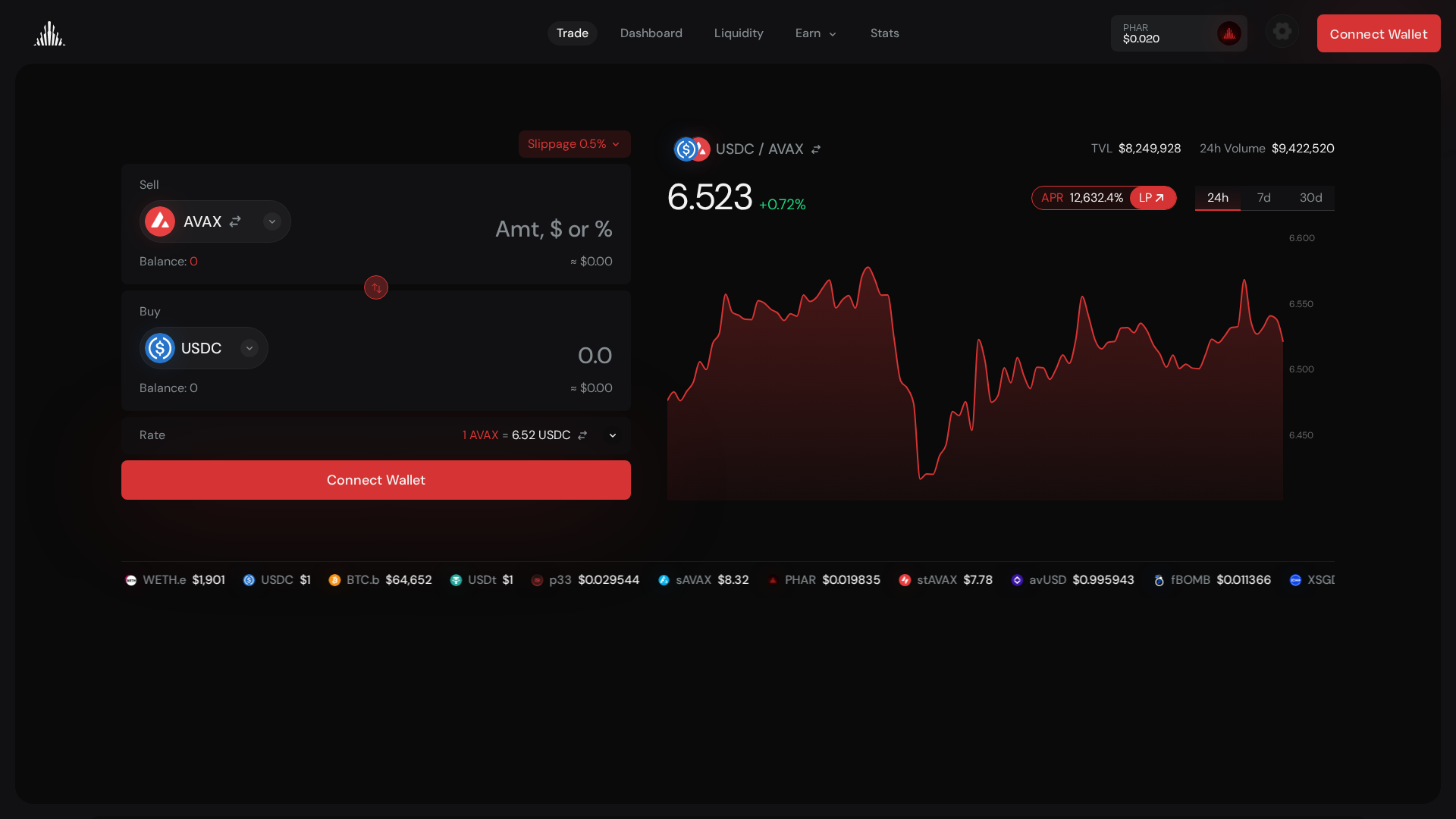Click Connect Wallet below the swap form
Image resolution: width=1456 pixels, height=819 pixels.
click(376, 480)
